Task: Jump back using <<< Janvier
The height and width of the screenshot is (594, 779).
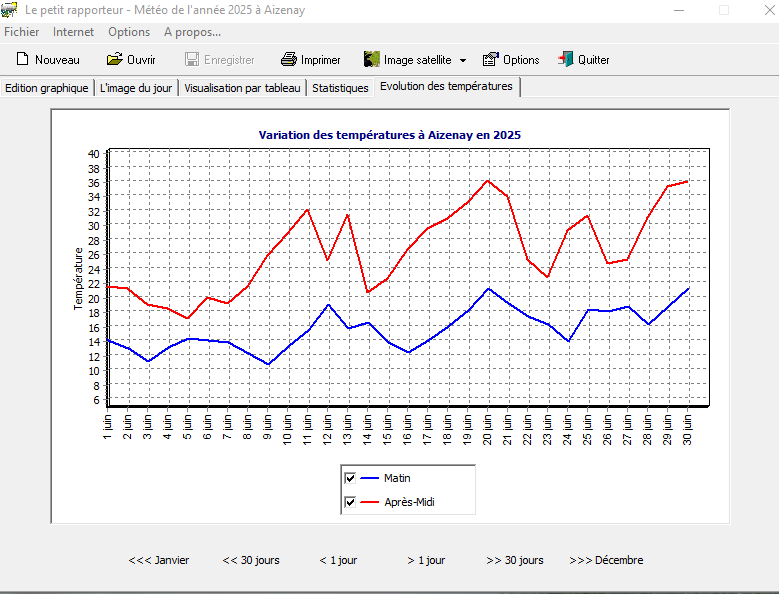Action: tap(158, 560)
